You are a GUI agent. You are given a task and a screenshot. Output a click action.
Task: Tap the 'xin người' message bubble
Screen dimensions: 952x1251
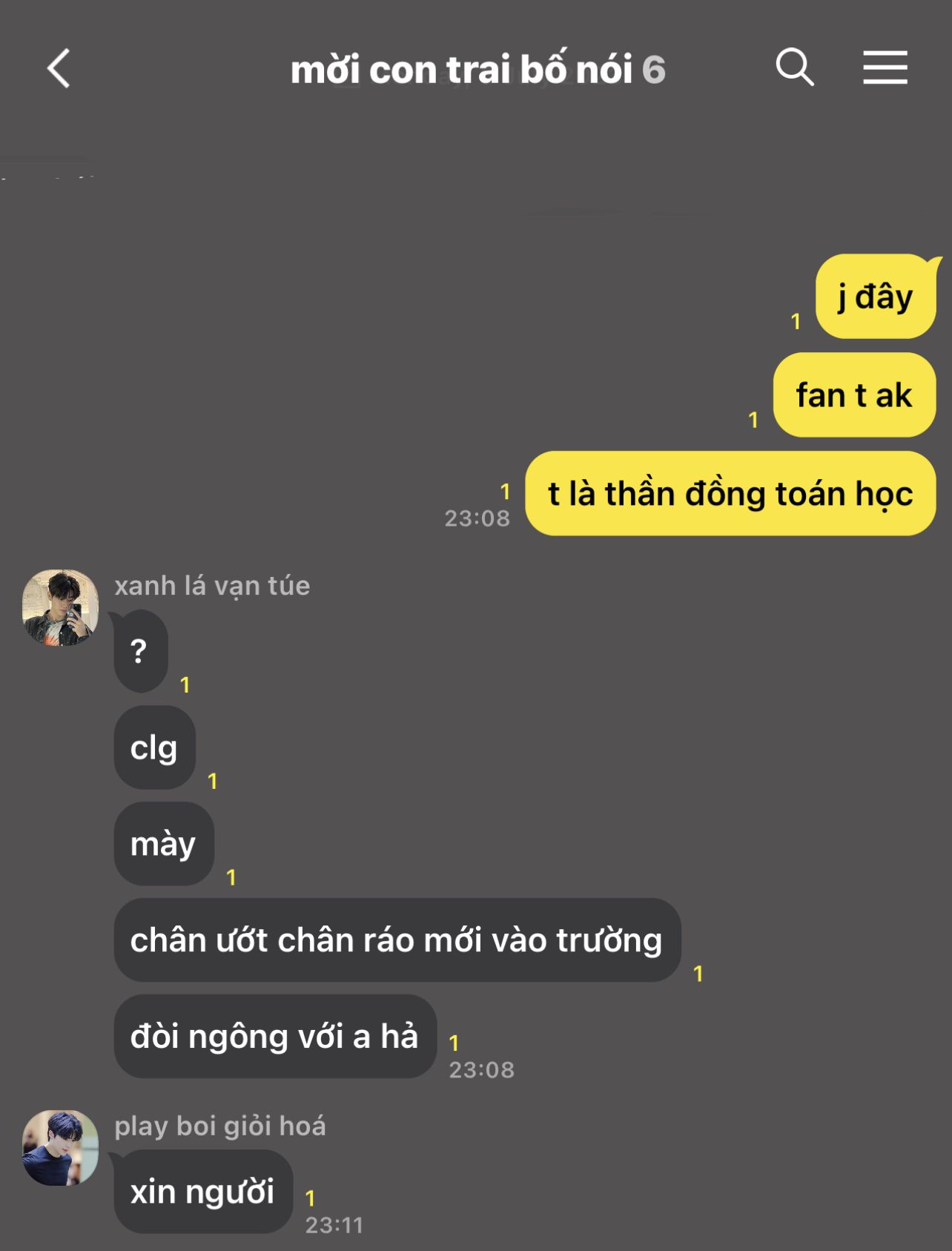pos(203,1192)
